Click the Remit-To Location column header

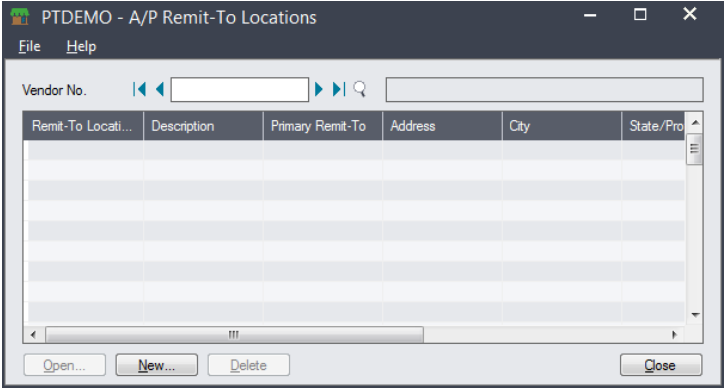coord(83,126)
